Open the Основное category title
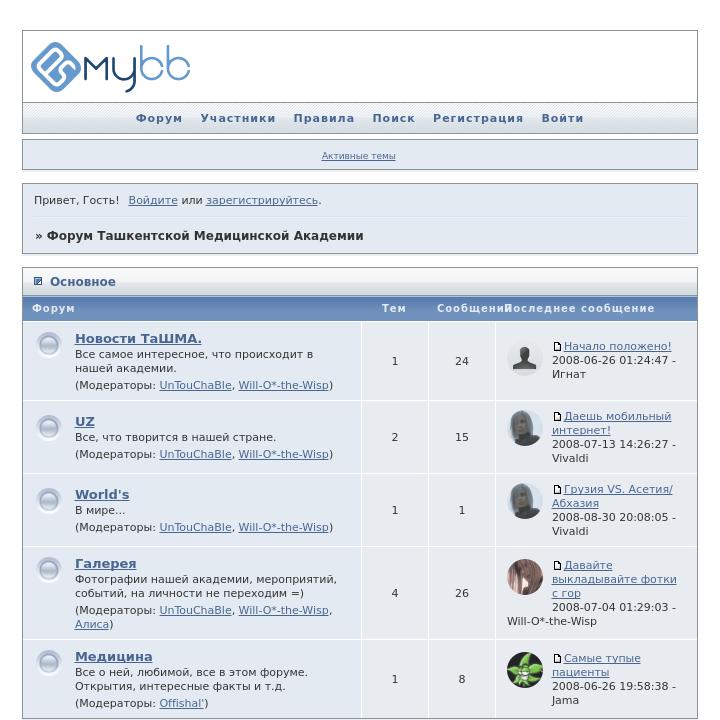720x720 pixels. coord(83,281)
